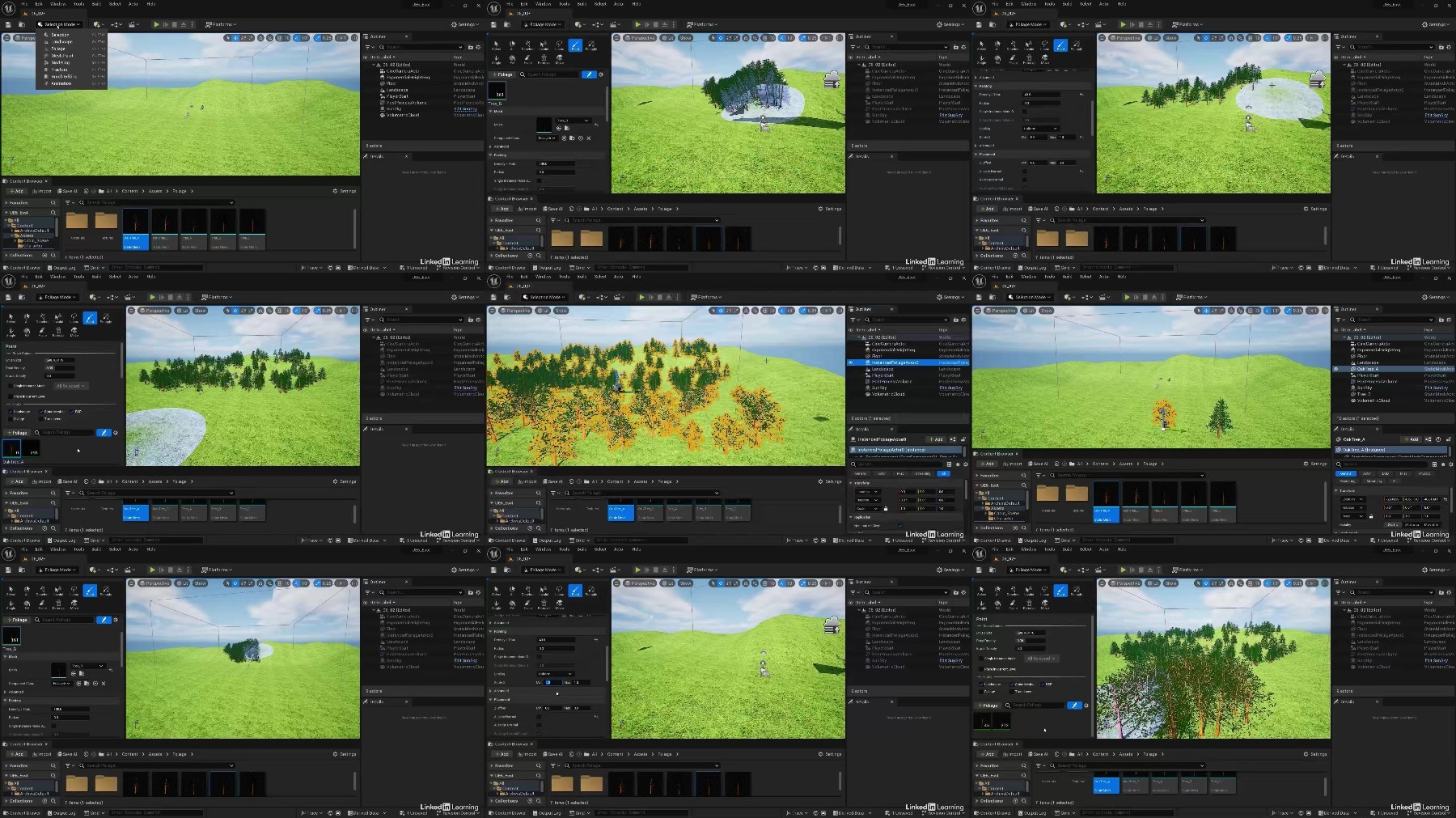Viewport: 1456px width, 818px height.
Task: Top-left frame: click the Stop simulation square icon
Action: click(174, 24)
